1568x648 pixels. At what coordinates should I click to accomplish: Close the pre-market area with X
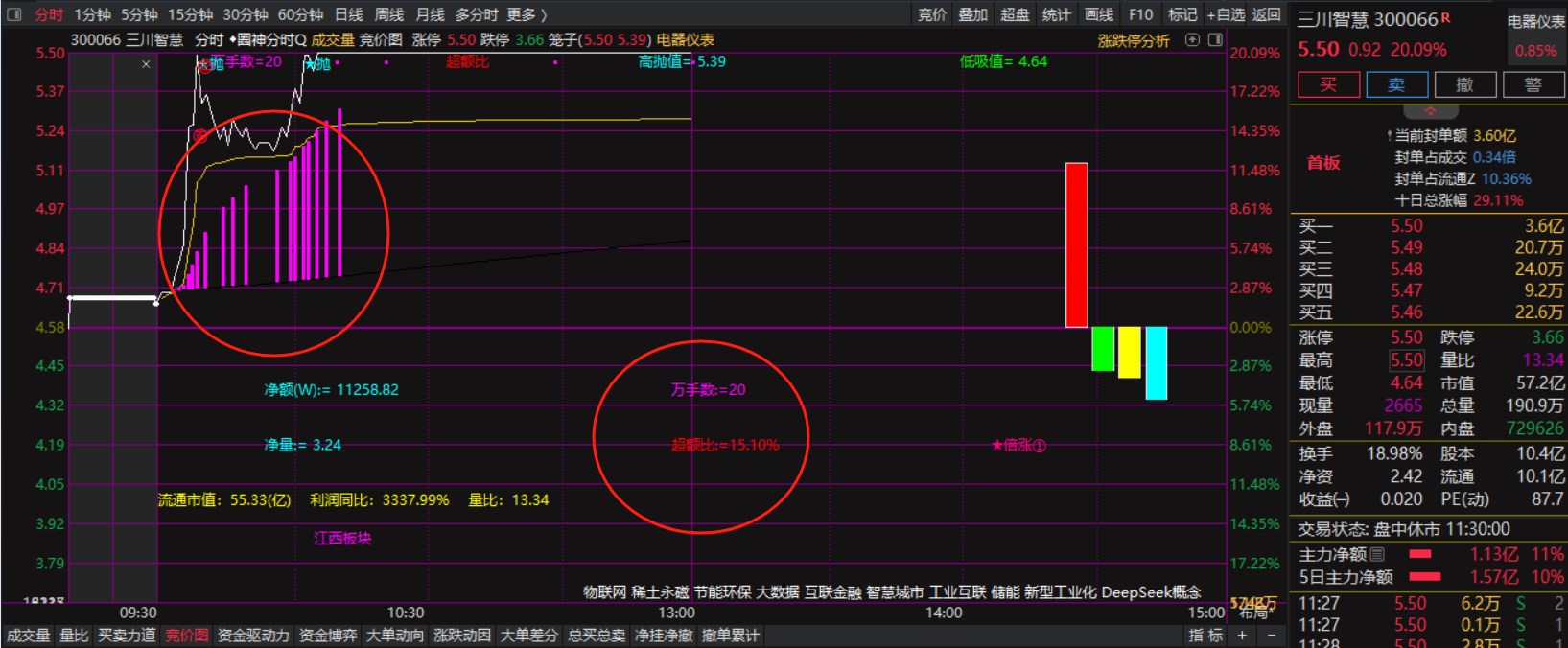[x=146, y=64]
